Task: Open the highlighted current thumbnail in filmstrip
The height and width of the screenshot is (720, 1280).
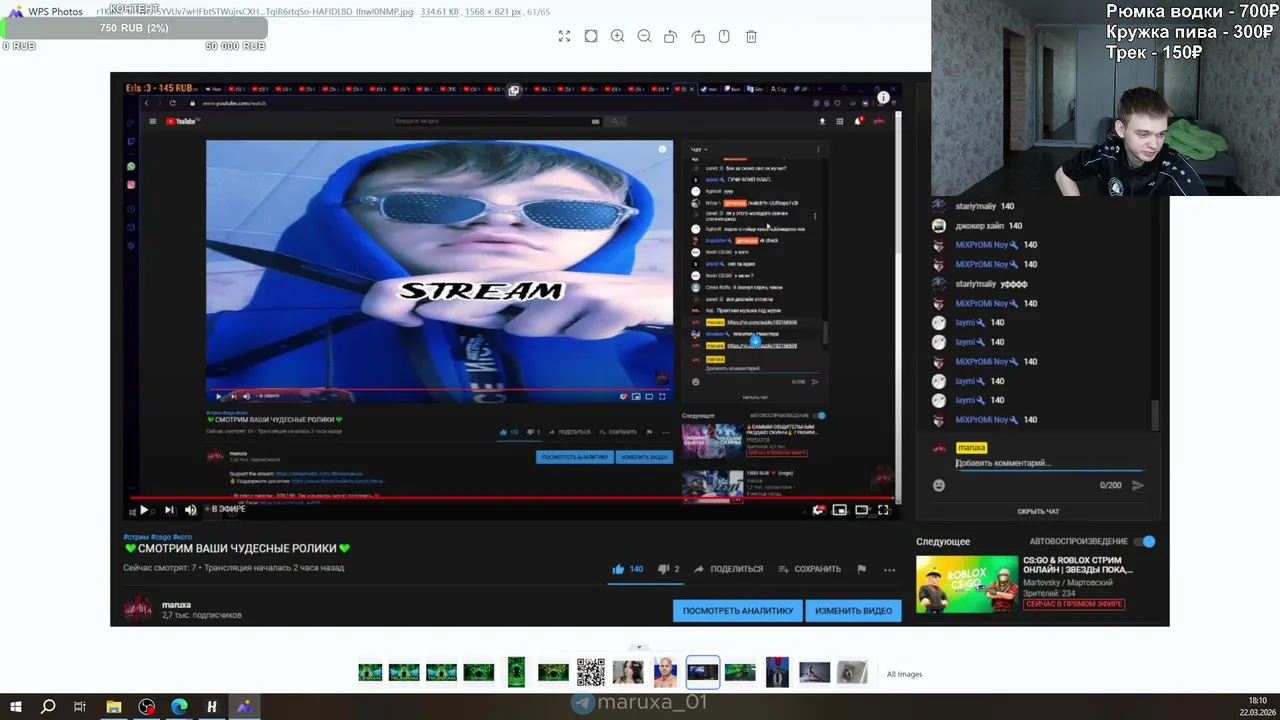Action: [702, 672]
